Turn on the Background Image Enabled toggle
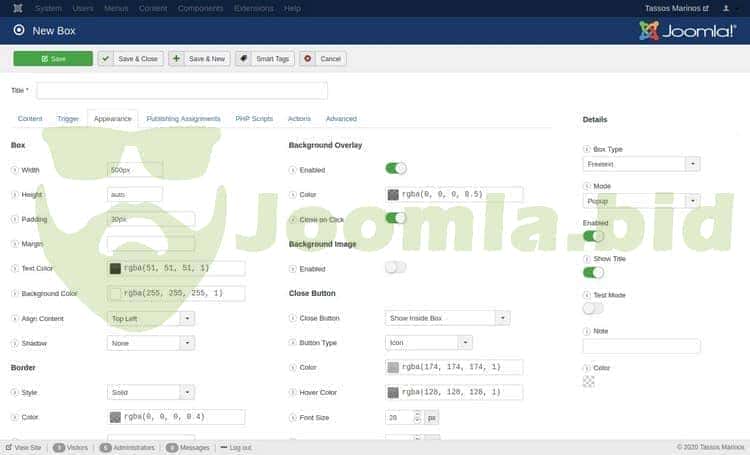The image size is (750, 455). coord(396,267)
